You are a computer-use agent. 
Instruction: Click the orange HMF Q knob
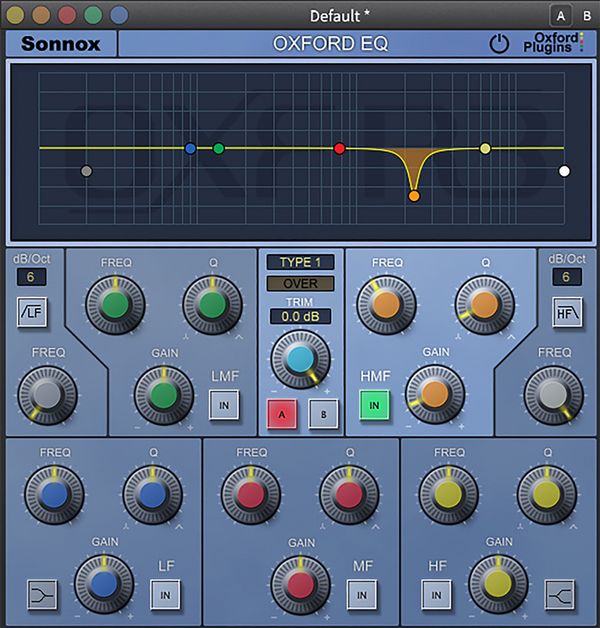coord(484,305)
